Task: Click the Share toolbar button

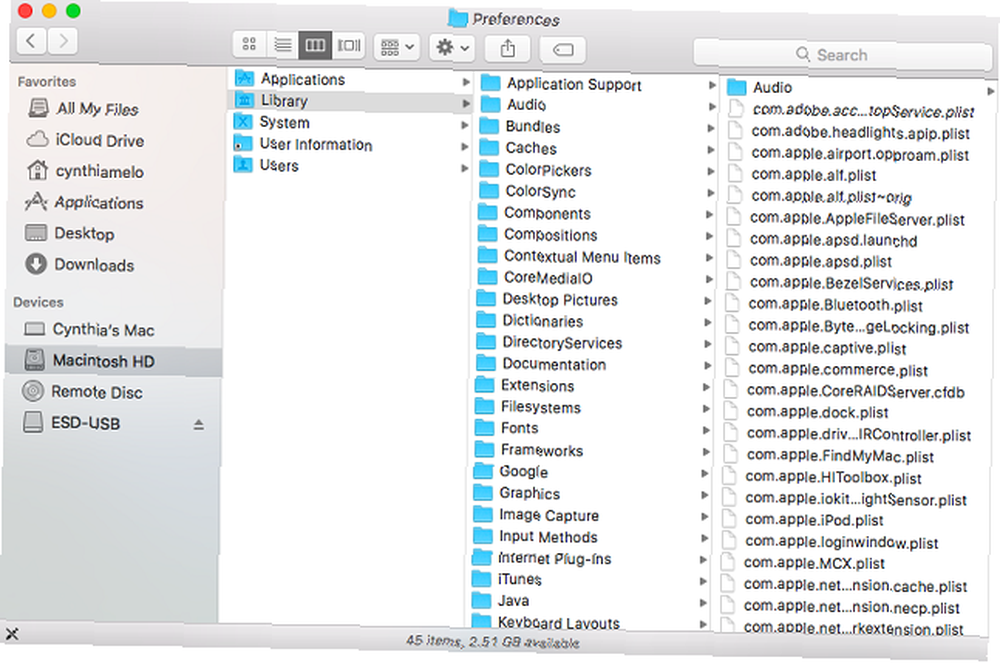Action: 508,48
